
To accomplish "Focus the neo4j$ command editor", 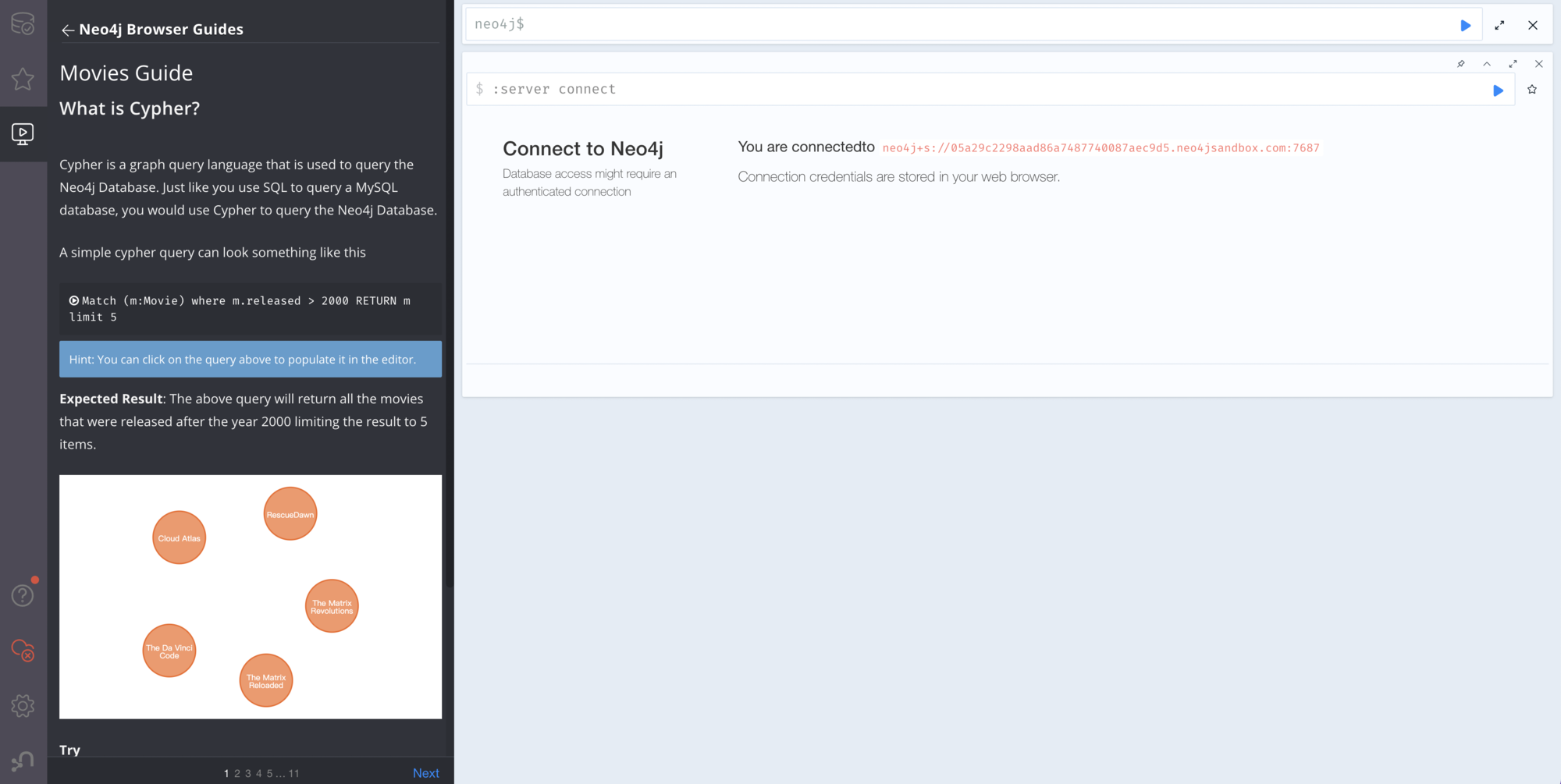I will pyautogui.click(x=960, y=24).
